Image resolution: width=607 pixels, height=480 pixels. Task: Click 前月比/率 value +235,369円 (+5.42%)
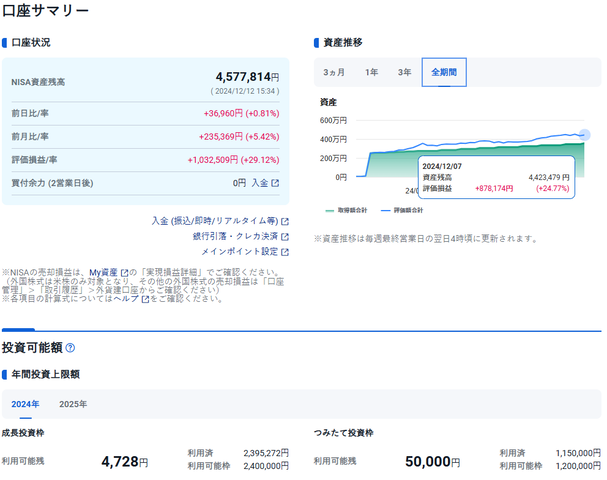[239, 137]
